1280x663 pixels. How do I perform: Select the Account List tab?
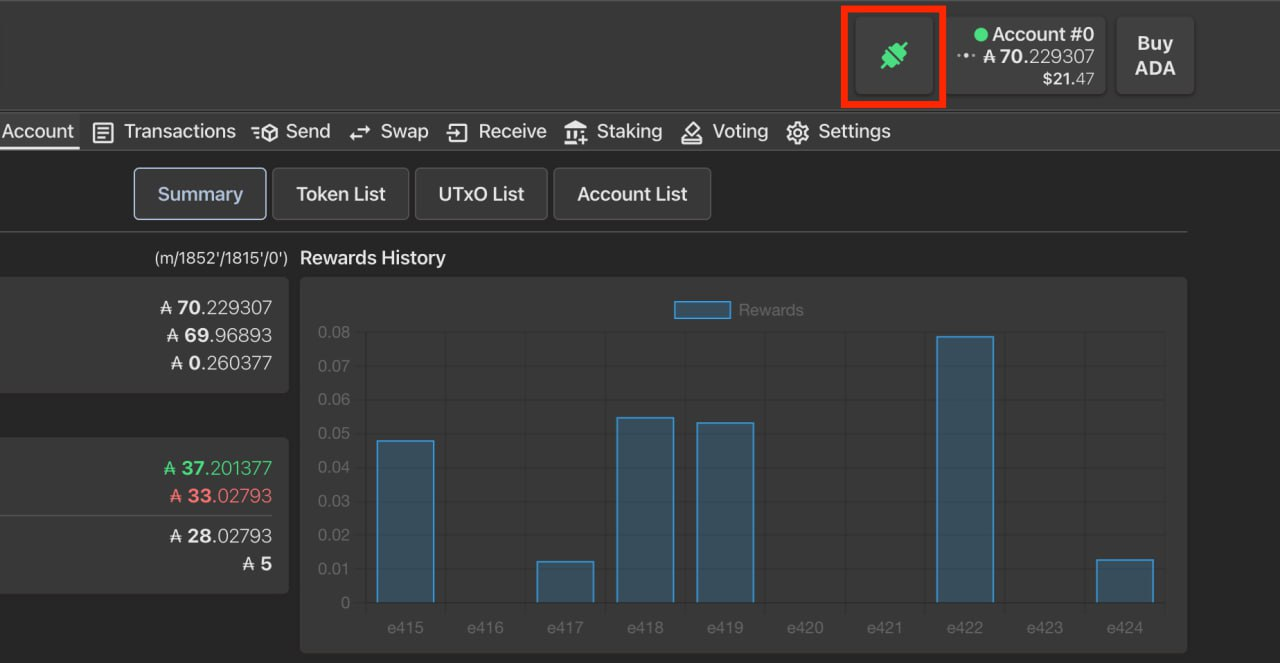[632, 194]
